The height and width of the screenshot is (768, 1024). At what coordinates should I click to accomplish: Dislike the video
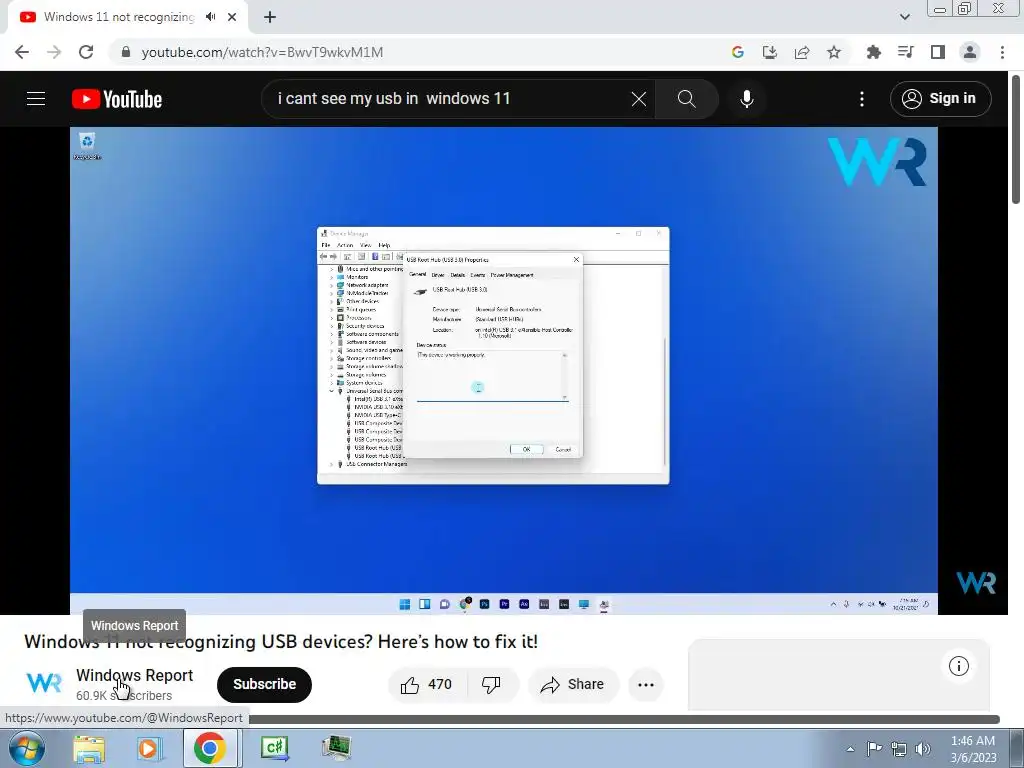point(492,684)
